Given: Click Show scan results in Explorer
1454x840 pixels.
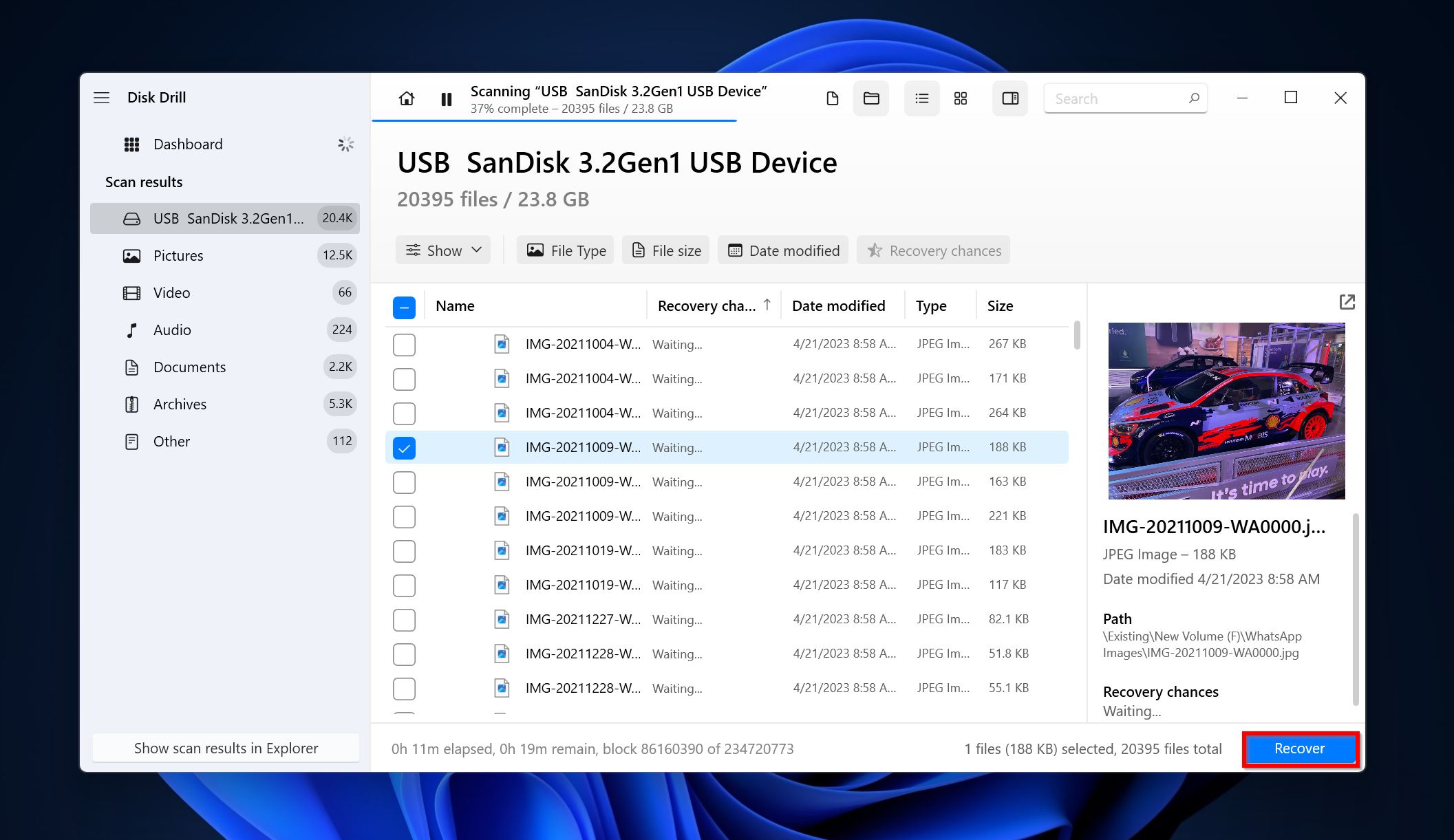Looking at the screenshot, I should pyautogui.click(x=225, y=748).
